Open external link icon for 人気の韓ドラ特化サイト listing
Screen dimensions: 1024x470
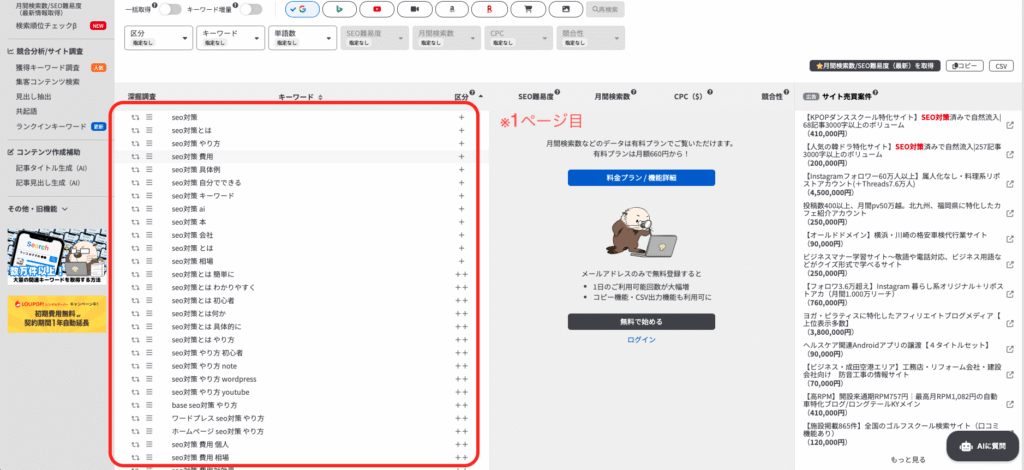click(x=1010, y=155)
